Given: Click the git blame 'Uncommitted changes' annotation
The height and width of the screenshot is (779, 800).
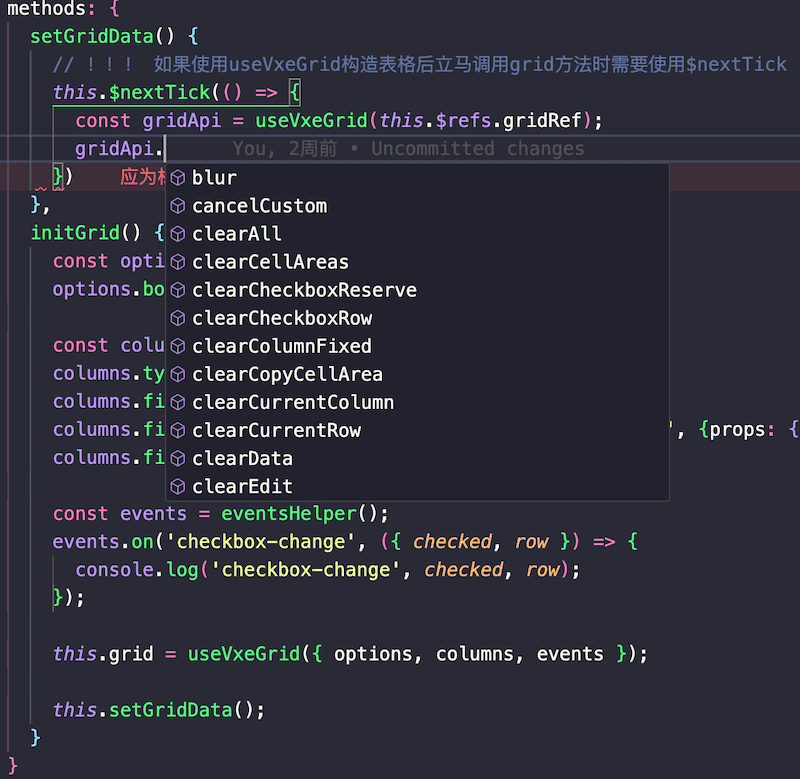Looking at the screenshot, I should tap(478, 149).
